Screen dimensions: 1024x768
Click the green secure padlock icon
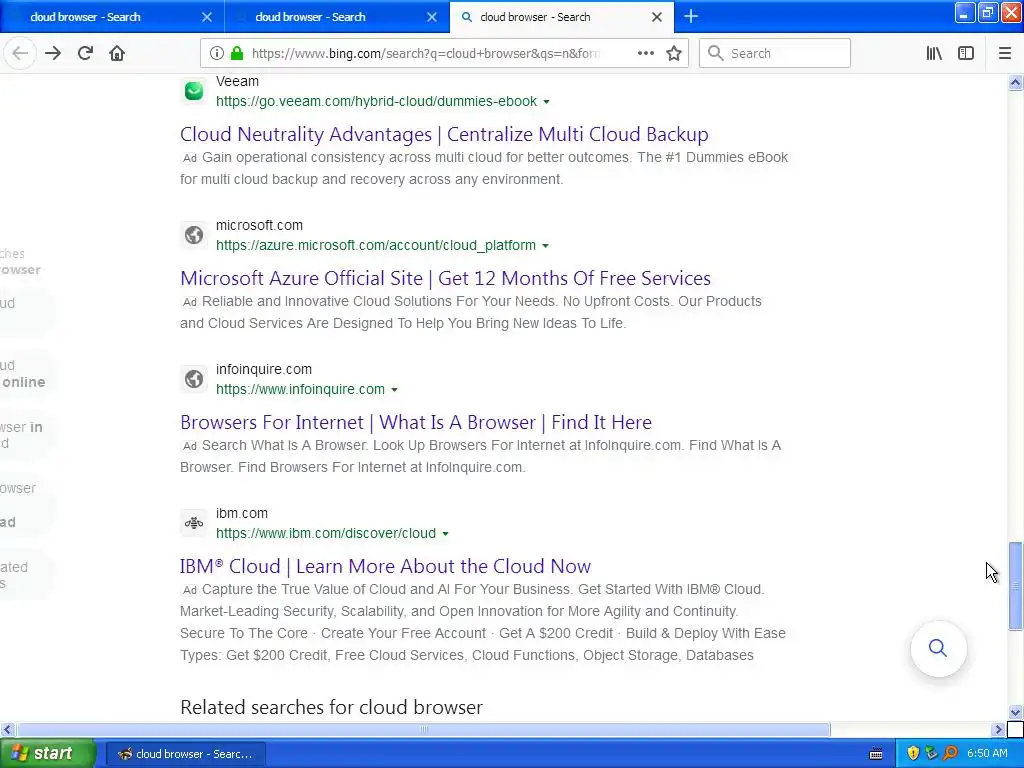click(x=237, y=54)
